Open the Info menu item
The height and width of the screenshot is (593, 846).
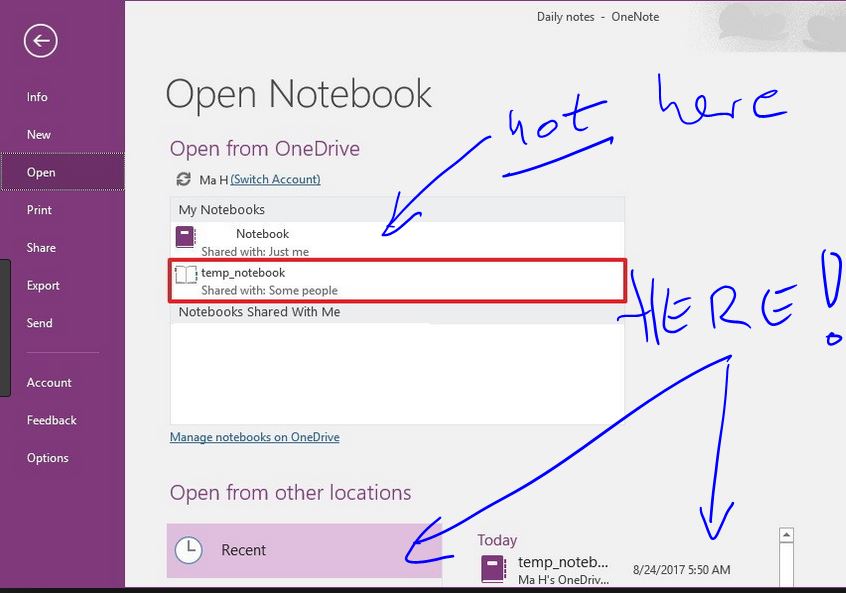click(x=37, y=97)
